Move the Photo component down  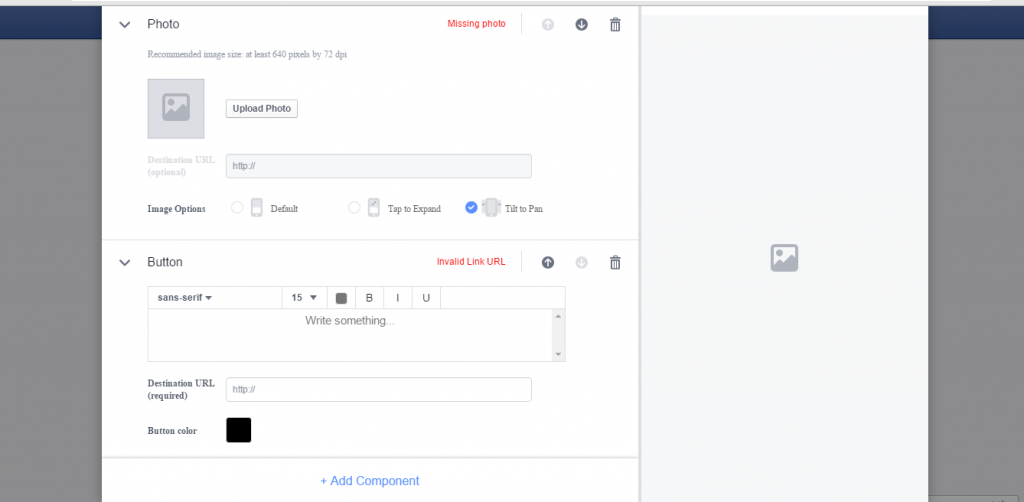tap(581, 24)
